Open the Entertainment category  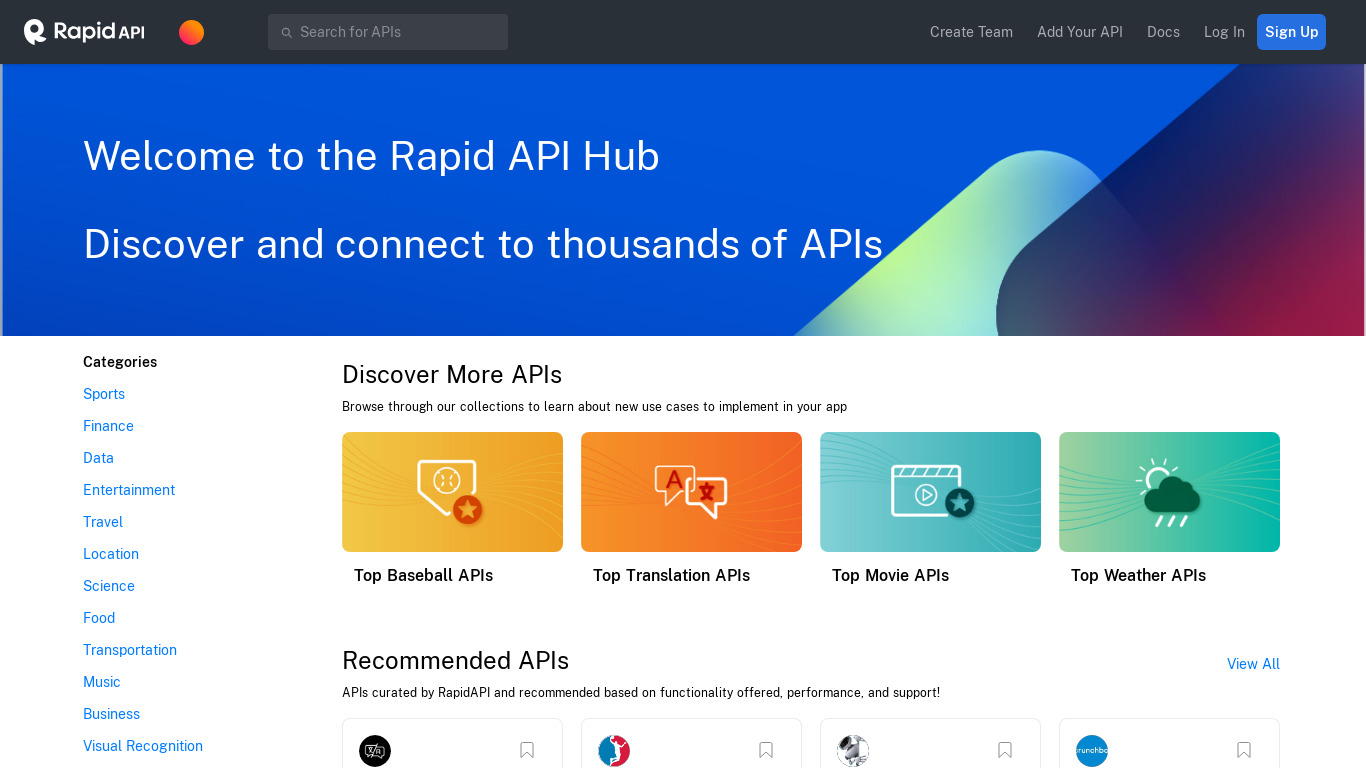(x=129, y=490)
